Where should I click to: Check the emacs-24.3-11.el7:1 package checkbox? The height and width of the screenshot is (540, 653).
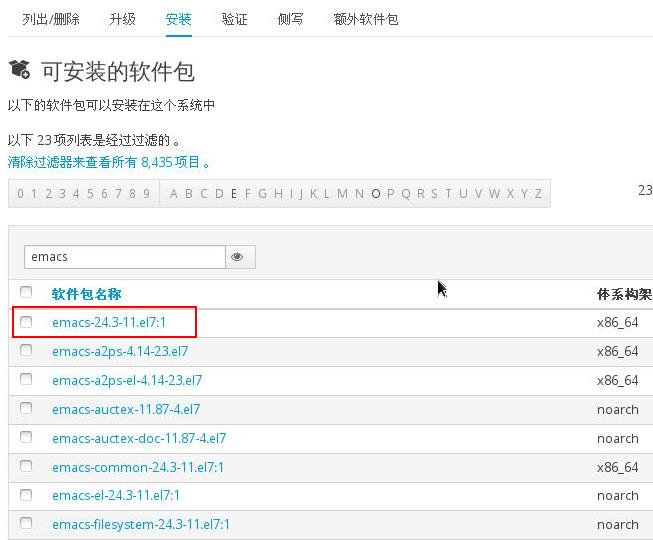[x=26, y=321]
